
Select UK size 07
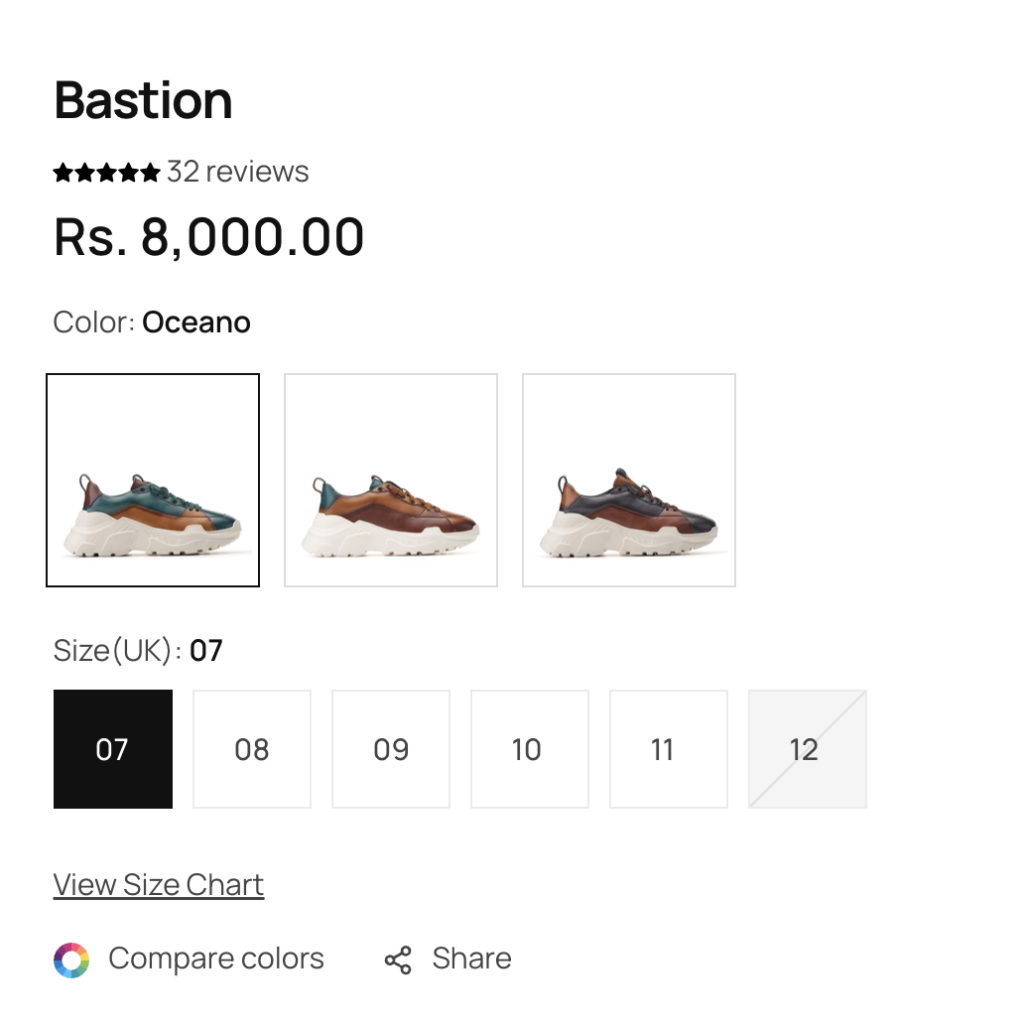coord(113,749)
